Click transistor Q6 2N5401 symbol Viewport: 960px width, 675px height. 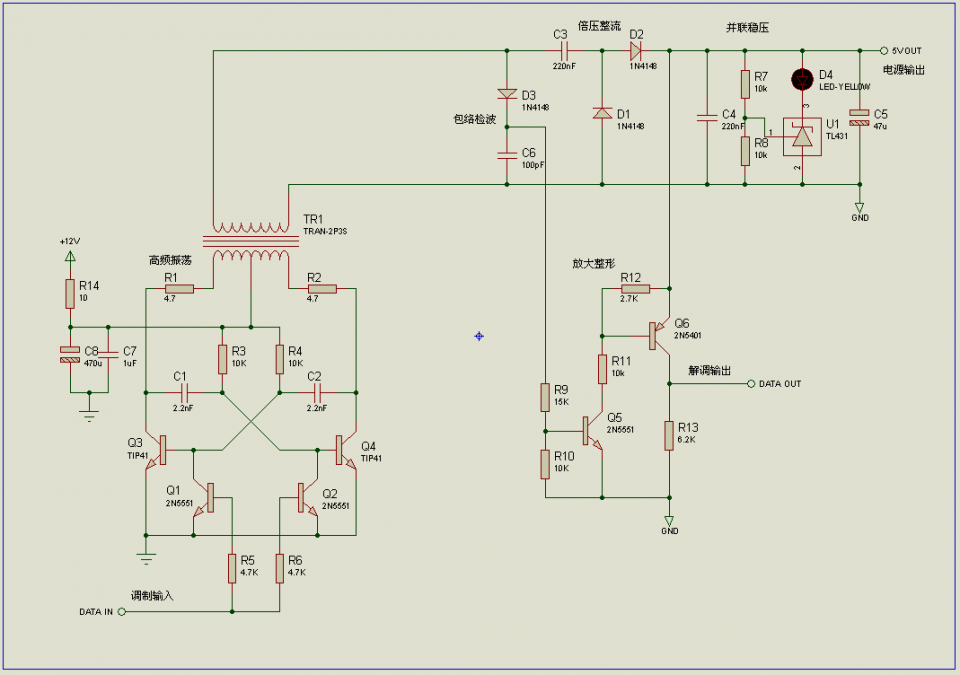point(656,335)
